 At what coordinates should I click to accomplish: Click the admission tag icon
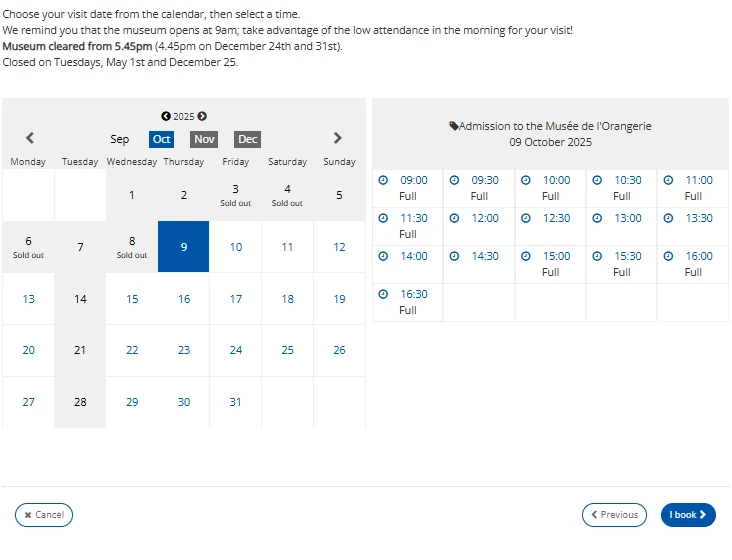coord(454,126)
